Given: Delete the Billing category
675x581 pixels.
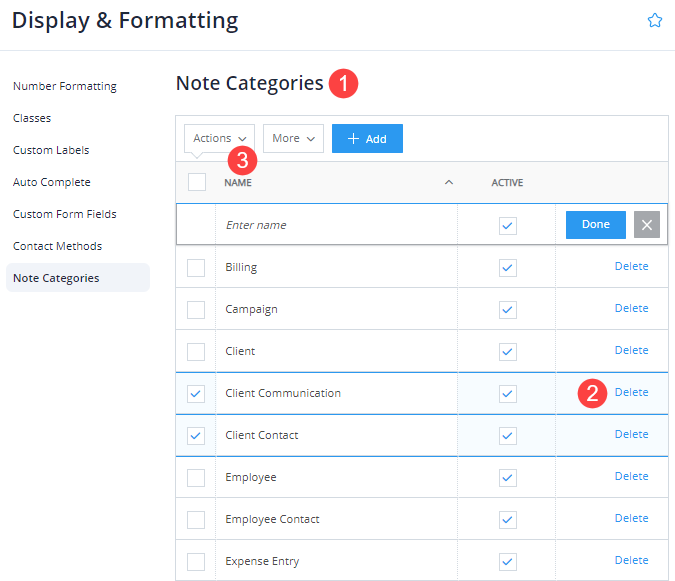Looking at the screenshot, I should (631, 266).
